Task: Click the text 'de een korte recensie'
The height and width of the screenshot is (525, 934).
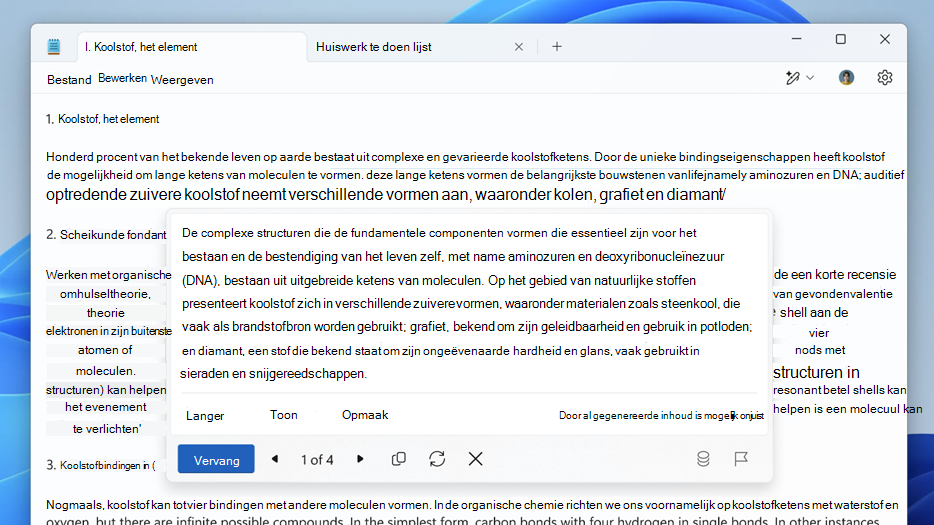Action: coord(835,275)
